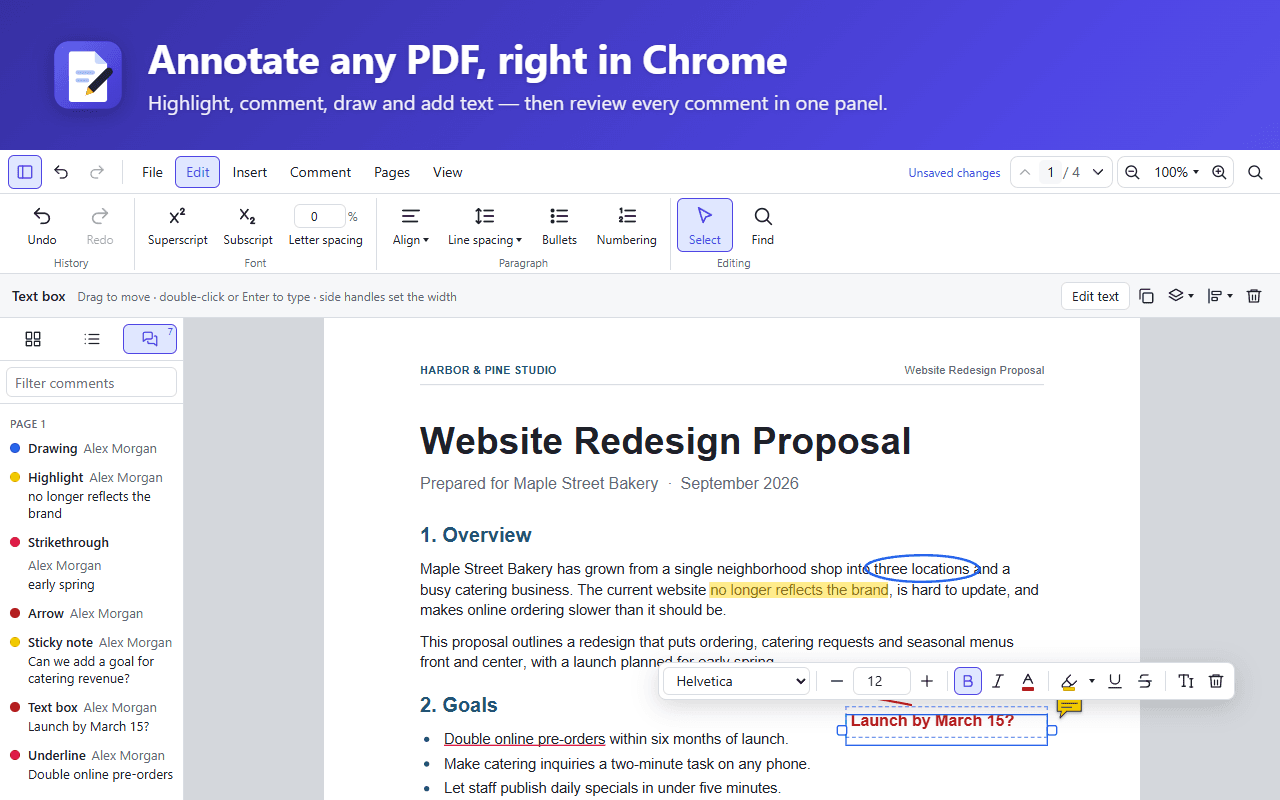Open the File menu

pyautogui.click(x=152, y=172)
